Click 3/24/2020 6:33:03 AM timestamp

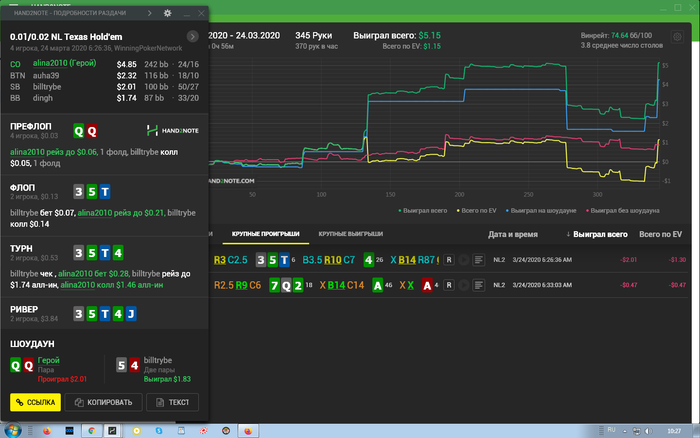coord(542,285)
